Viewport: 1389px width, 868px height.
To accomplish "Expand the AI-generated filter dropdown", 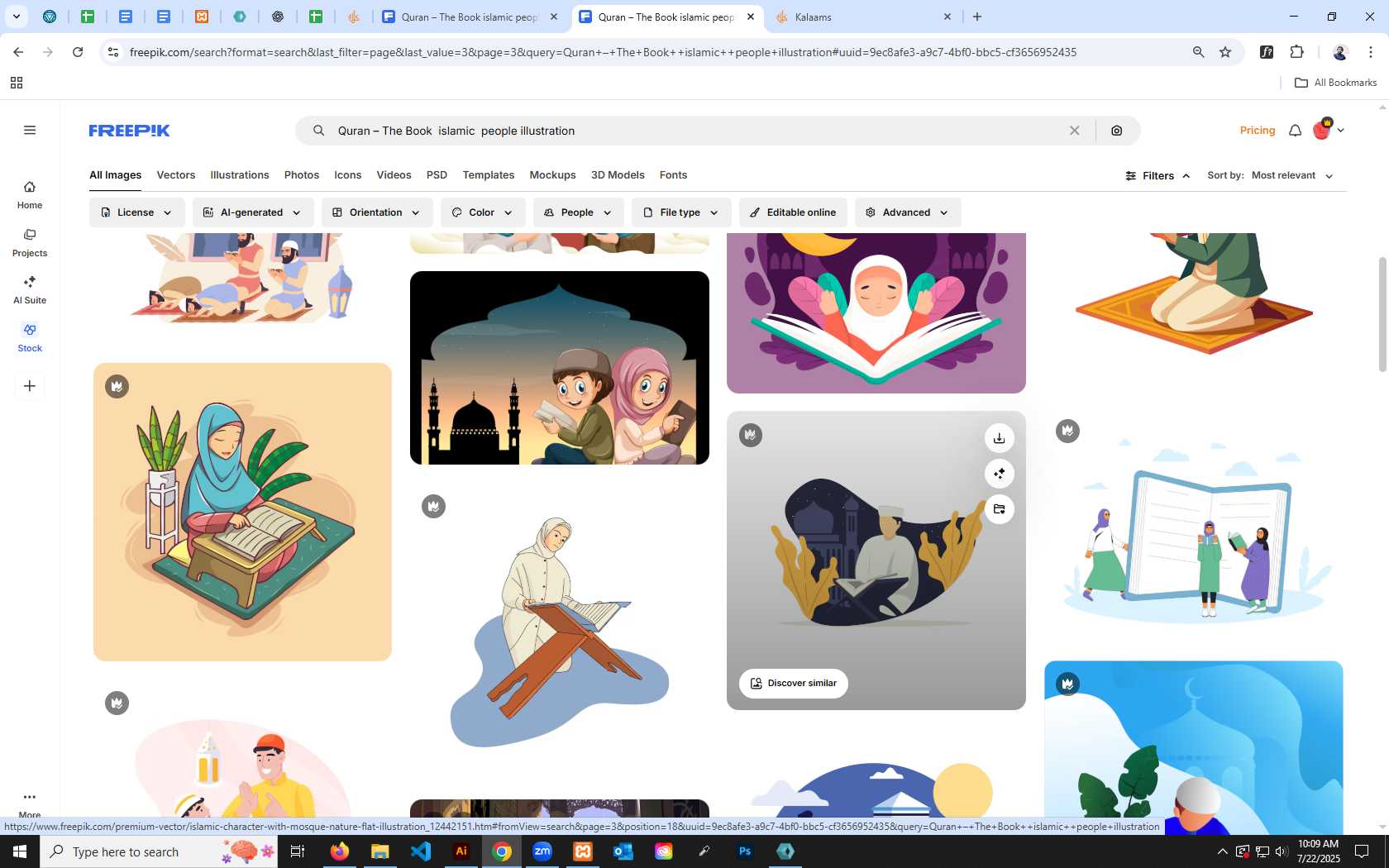I will click(x=252, y=212).
